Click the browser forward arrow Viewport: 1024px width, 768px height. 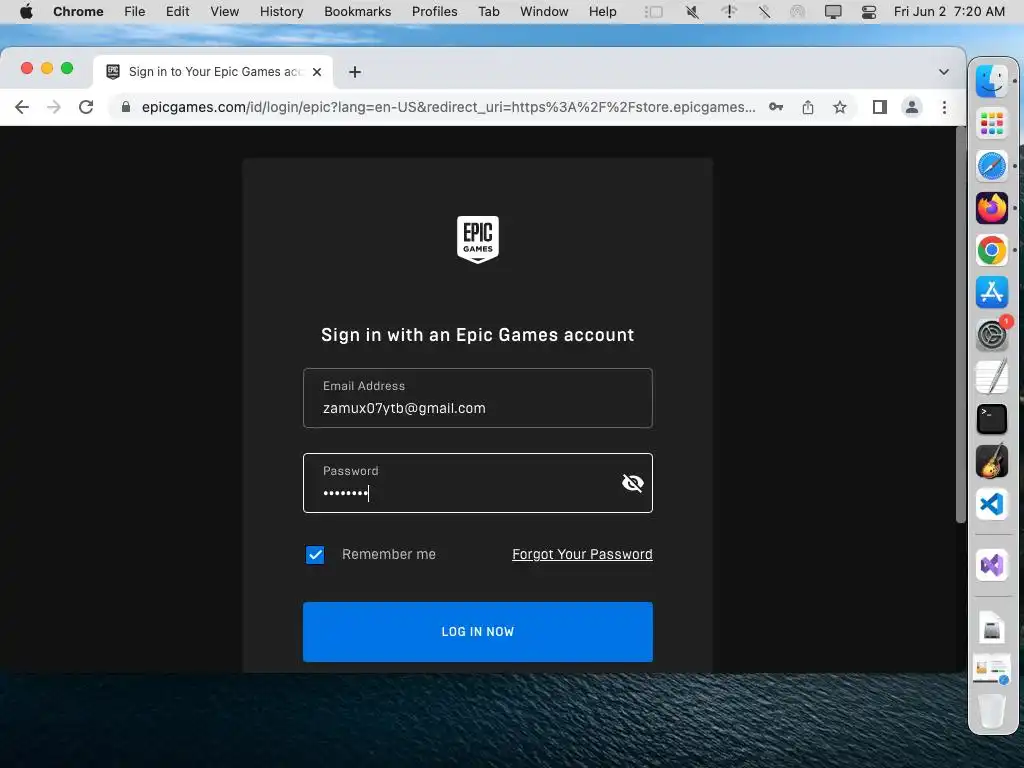pos(54,107)
